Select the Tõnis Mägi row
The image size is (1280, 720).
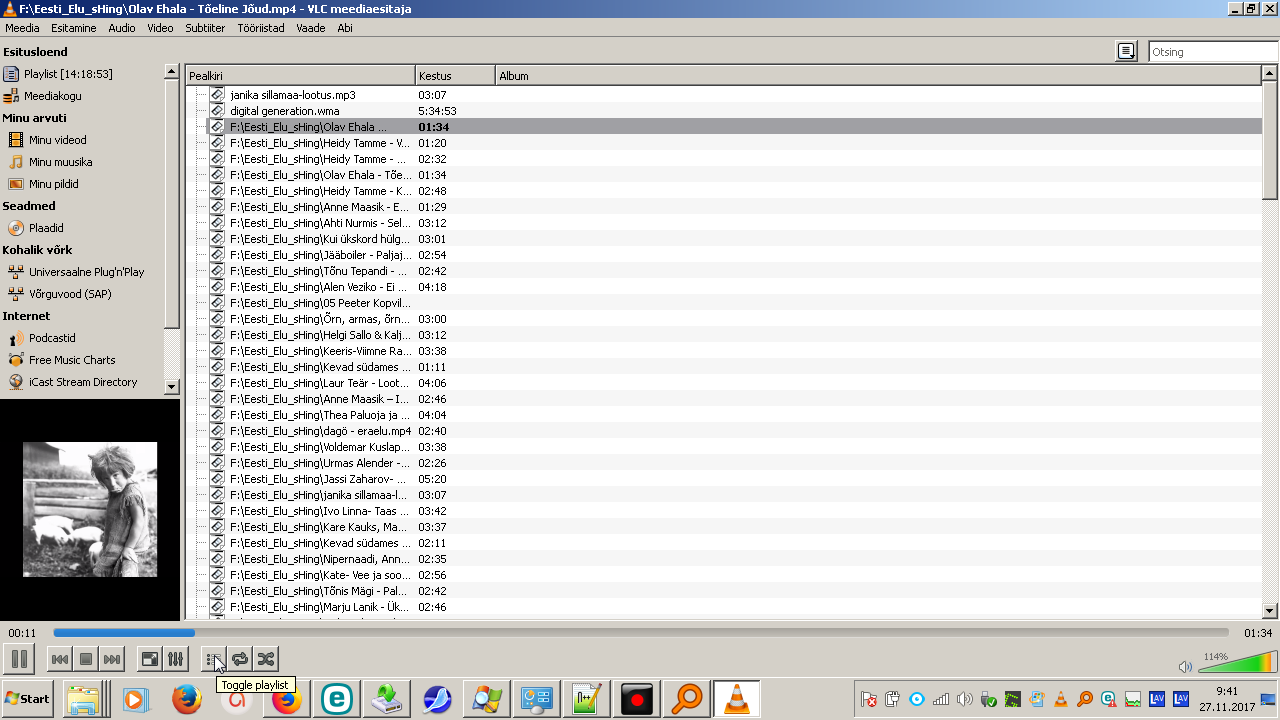[x=734, y=591]
